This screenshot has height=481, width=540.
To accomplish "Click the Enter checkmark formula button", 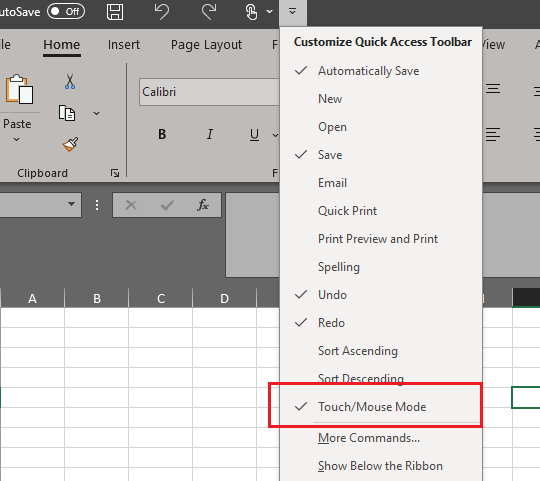I will point(167,205).
